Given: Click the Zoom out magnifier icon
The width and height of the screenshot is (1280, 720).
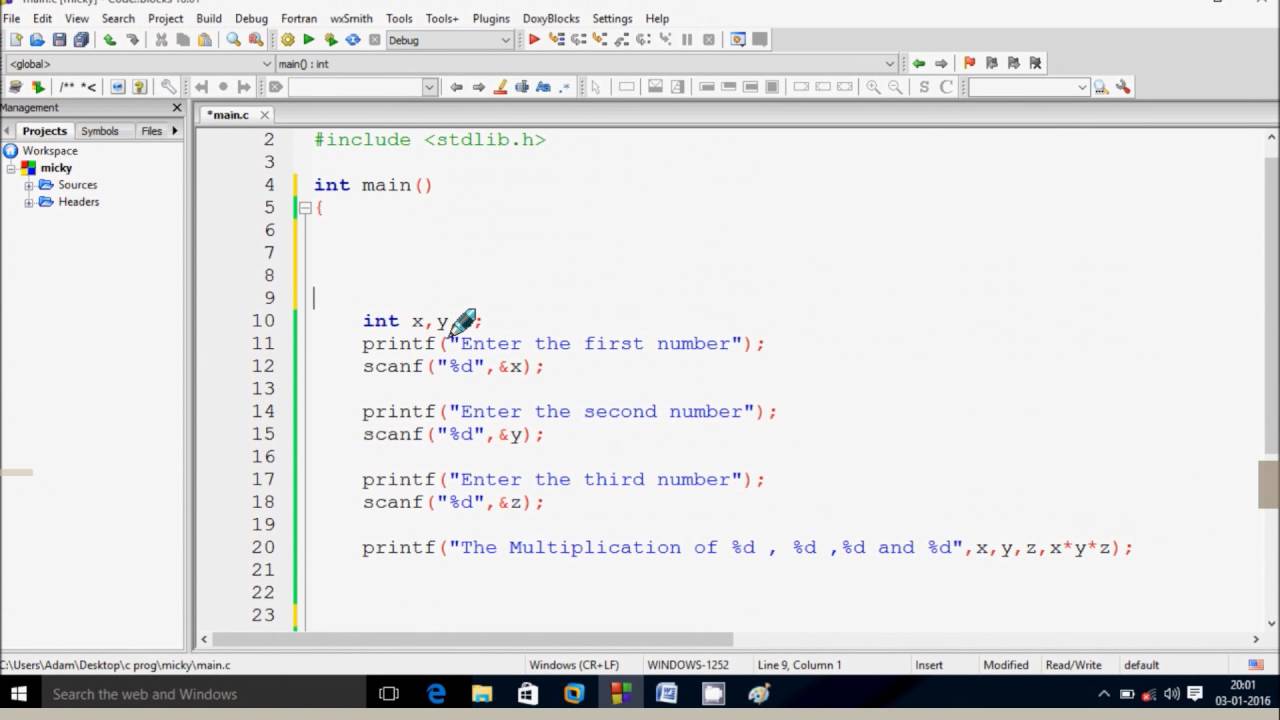Looking at the screenshot, I should 895,87.
